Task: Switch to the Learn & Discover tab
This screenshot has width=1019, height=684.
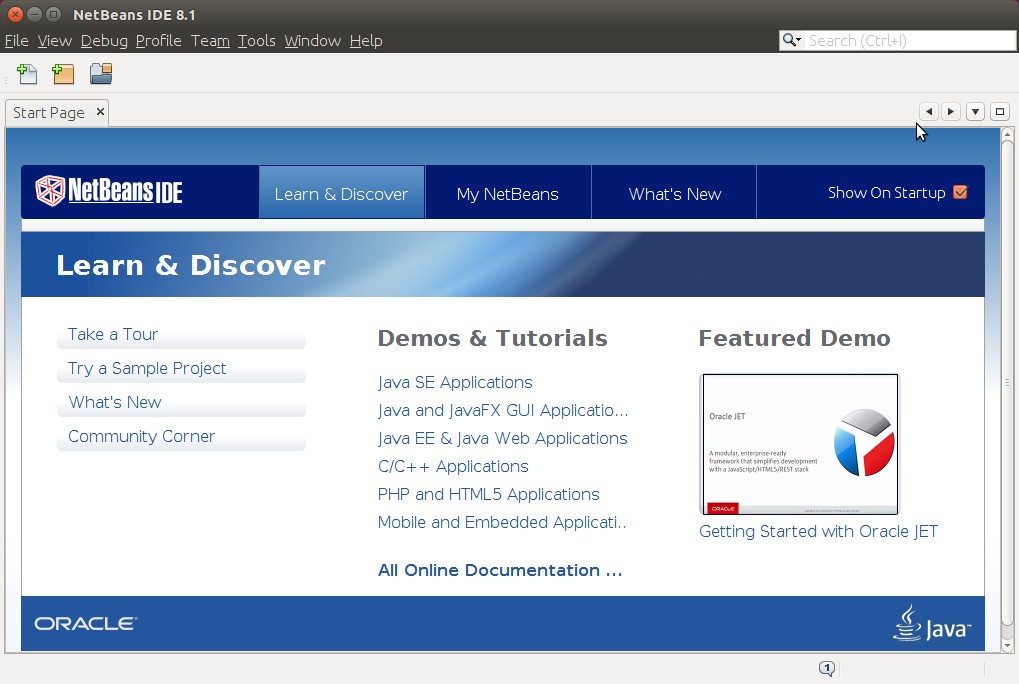Action: coord(341,193)
